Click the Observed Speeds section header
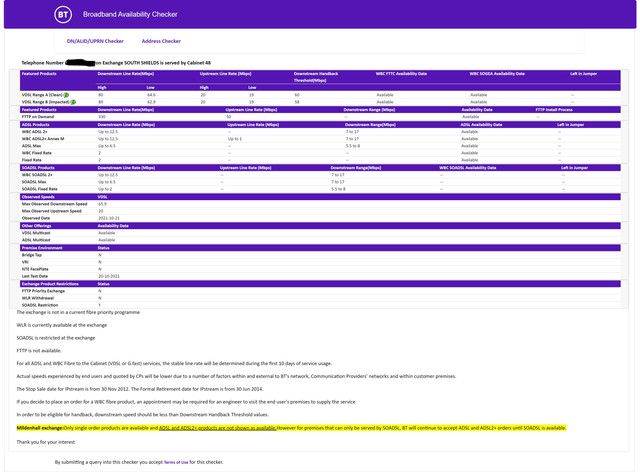This screenshot has width=640, height=472. click(x=37, y=197)
